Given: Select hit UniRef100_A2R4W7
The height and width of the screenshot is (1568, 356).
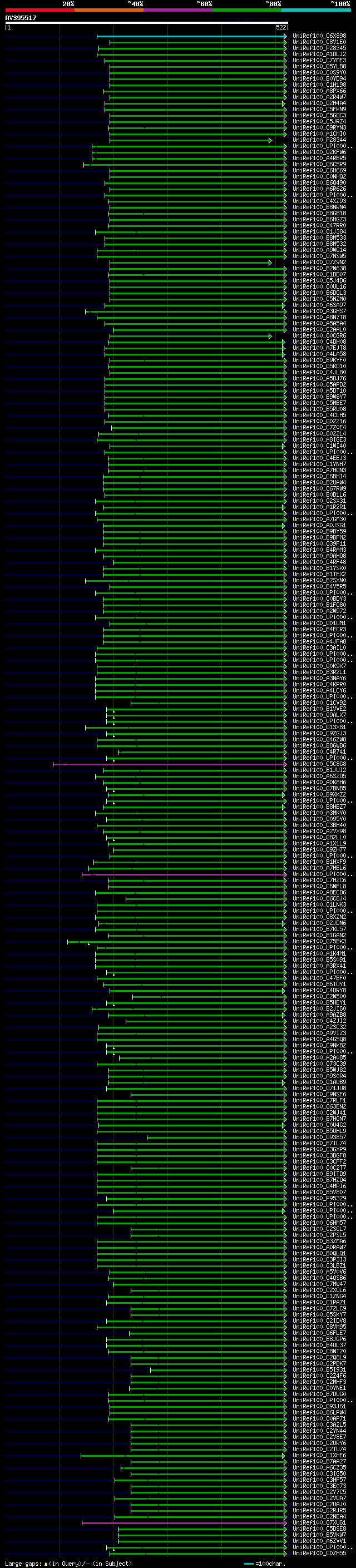Looking at the screenshot, I should pos(319,97).
